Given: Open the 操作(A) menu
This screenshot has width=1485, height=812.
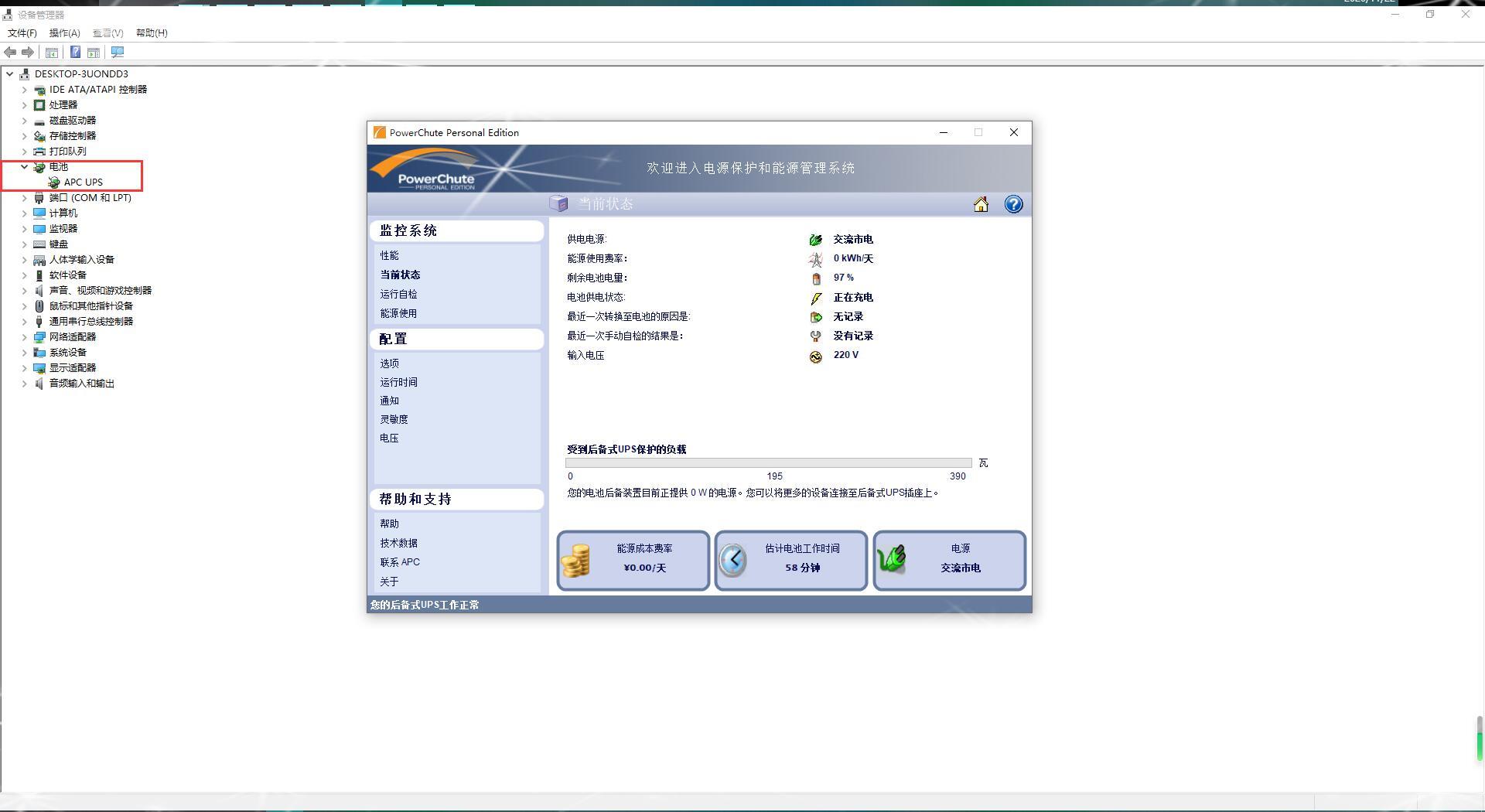Looking at the screenshot, I should (x=65, y=32).
